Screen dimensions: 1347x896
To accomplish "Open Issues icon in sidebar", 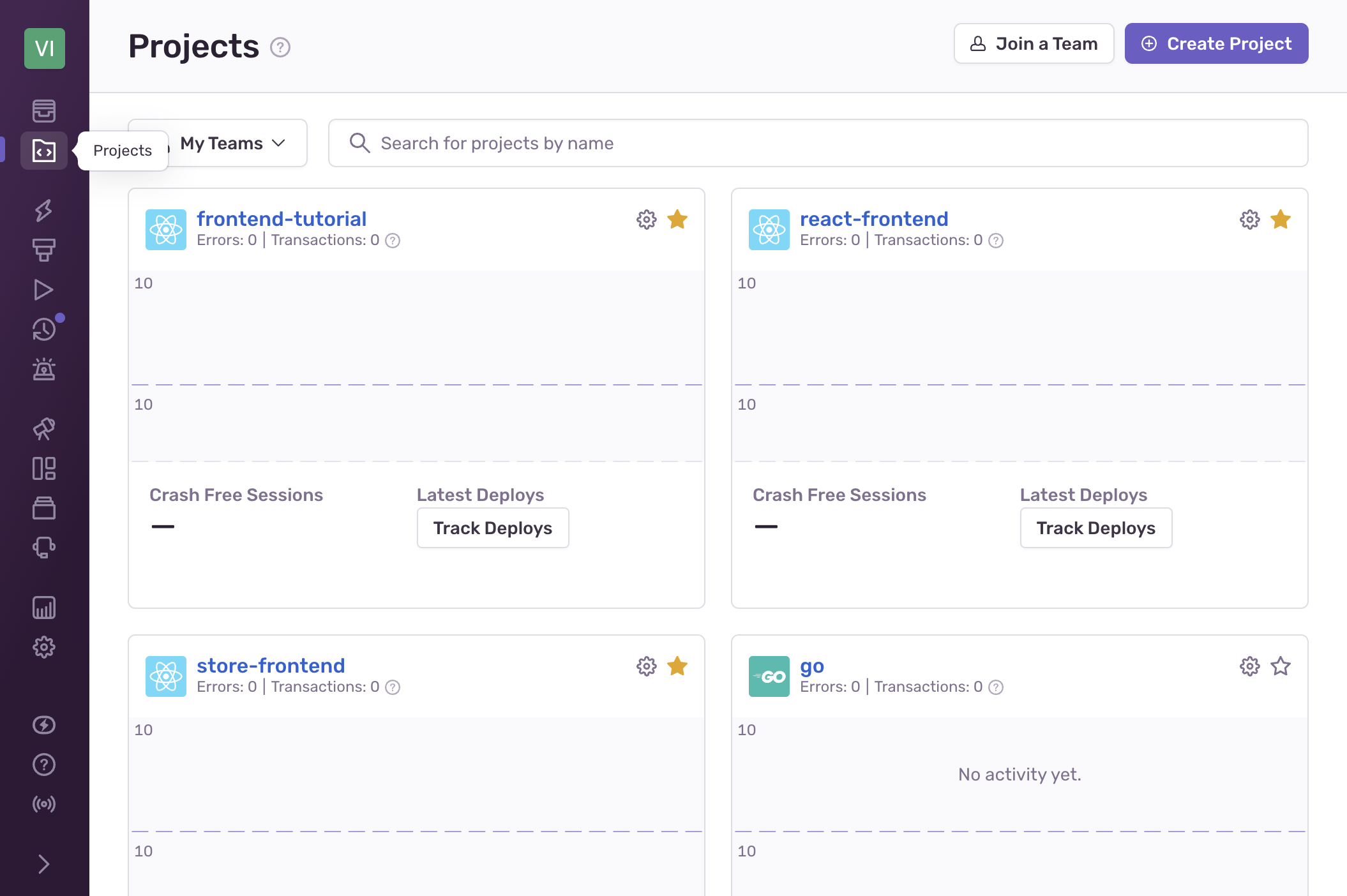I will click(44, 111).
